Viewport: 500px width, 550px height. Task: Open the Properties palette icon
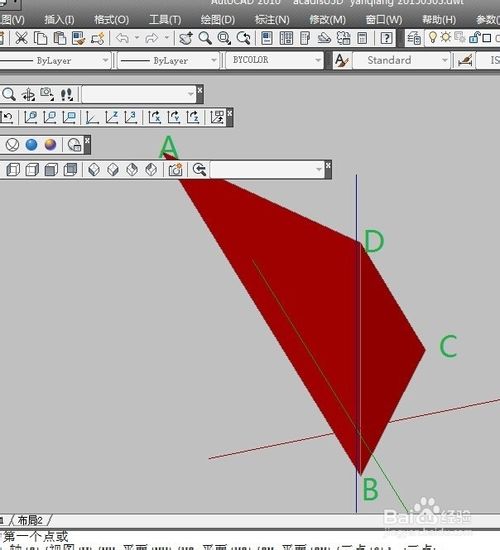pos(267,38)
